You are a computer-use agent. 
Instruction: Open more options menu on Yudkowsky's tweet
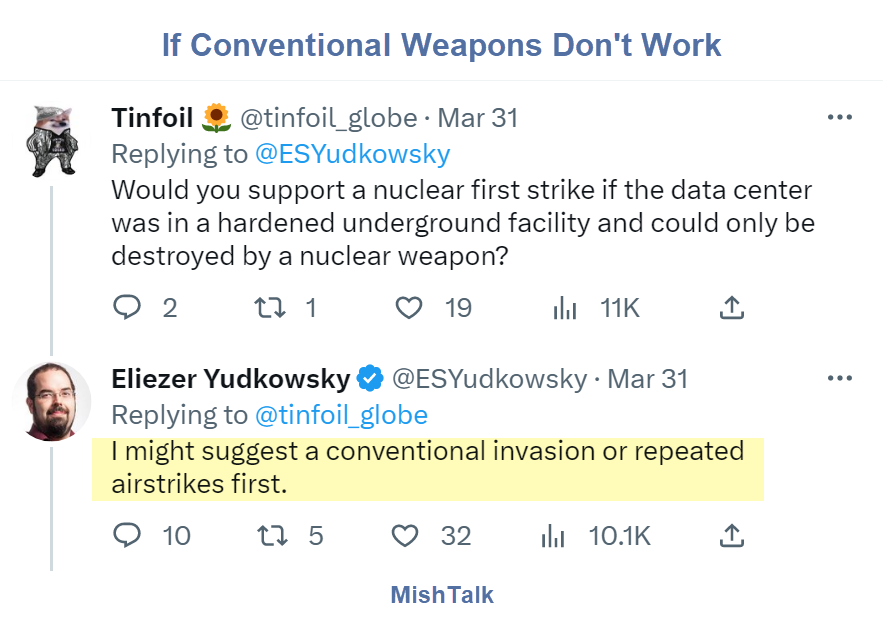[x=839, y=379]
